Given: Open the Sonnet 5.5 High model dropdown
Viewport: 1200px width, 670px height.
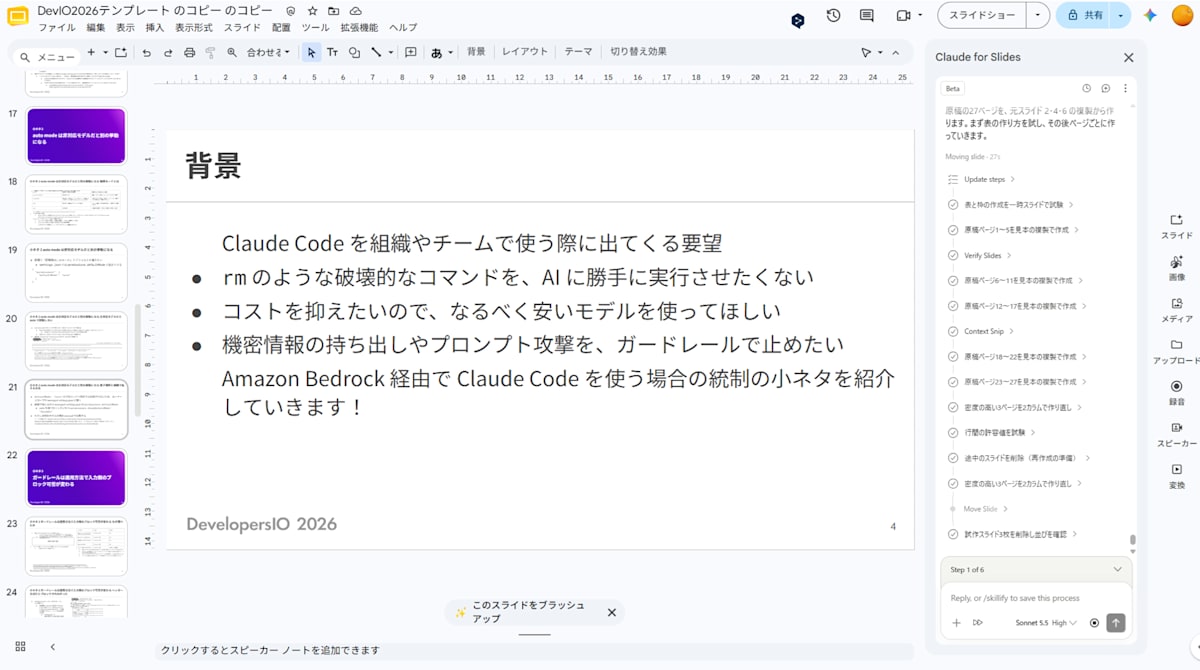Looking at the screenshot, I should [1046, 622].
